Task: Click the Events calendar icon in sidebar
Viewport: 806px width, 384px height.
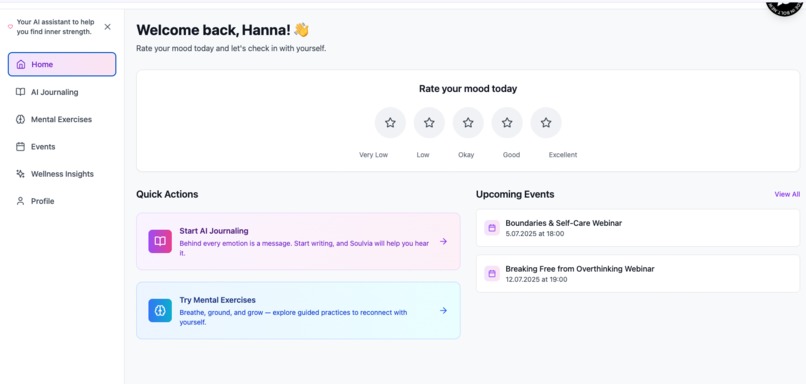Action: coord(21,147)
